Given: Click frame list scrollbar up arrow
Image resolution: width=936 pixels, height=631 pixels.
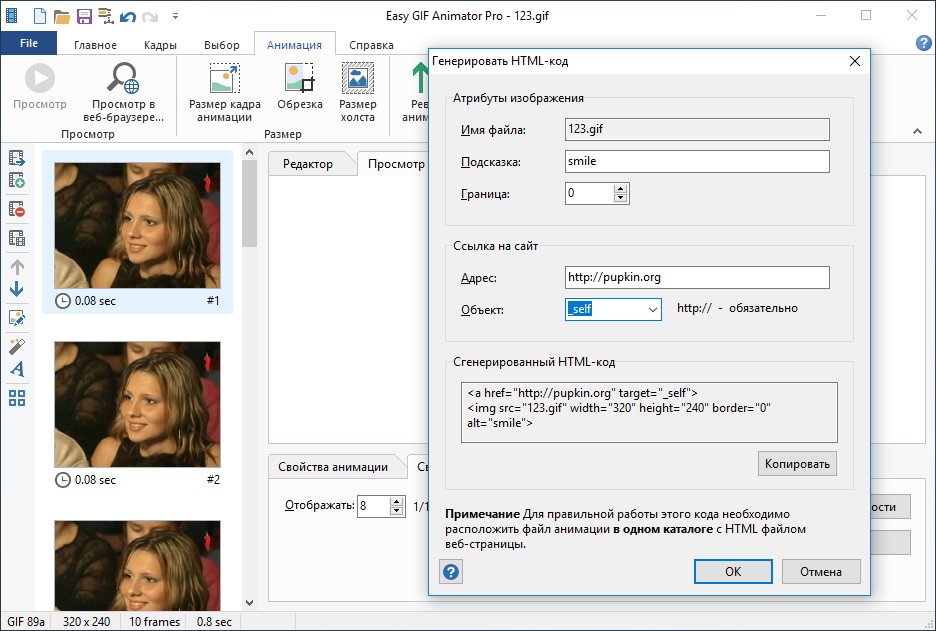Looking at the screenshot, I should [250, 153].
